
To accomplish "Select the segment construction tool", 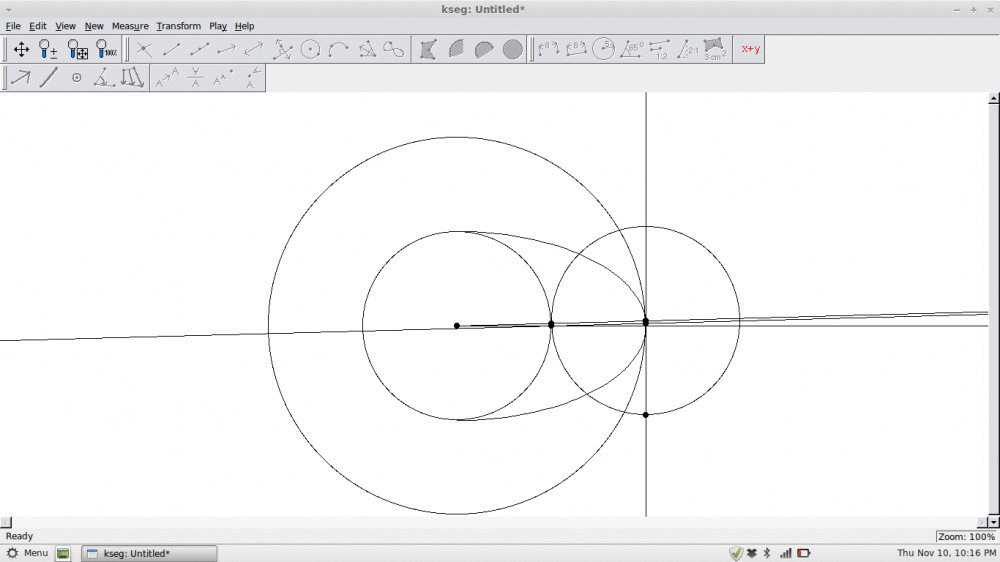I will (x=172, y=49).
